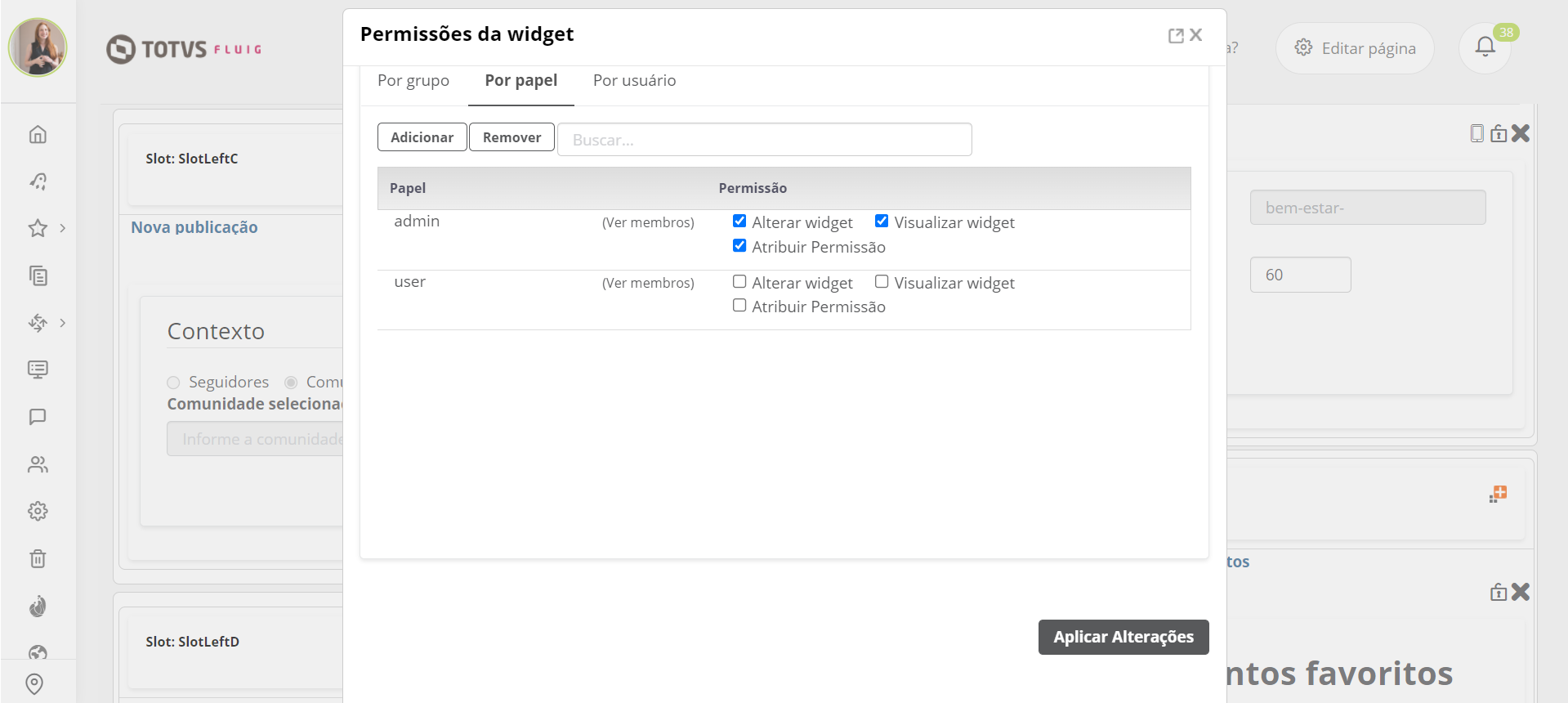This screenshot has width=1568, height=703.
Task: Click the TOTVS Fluig logo
Action: 184,49
